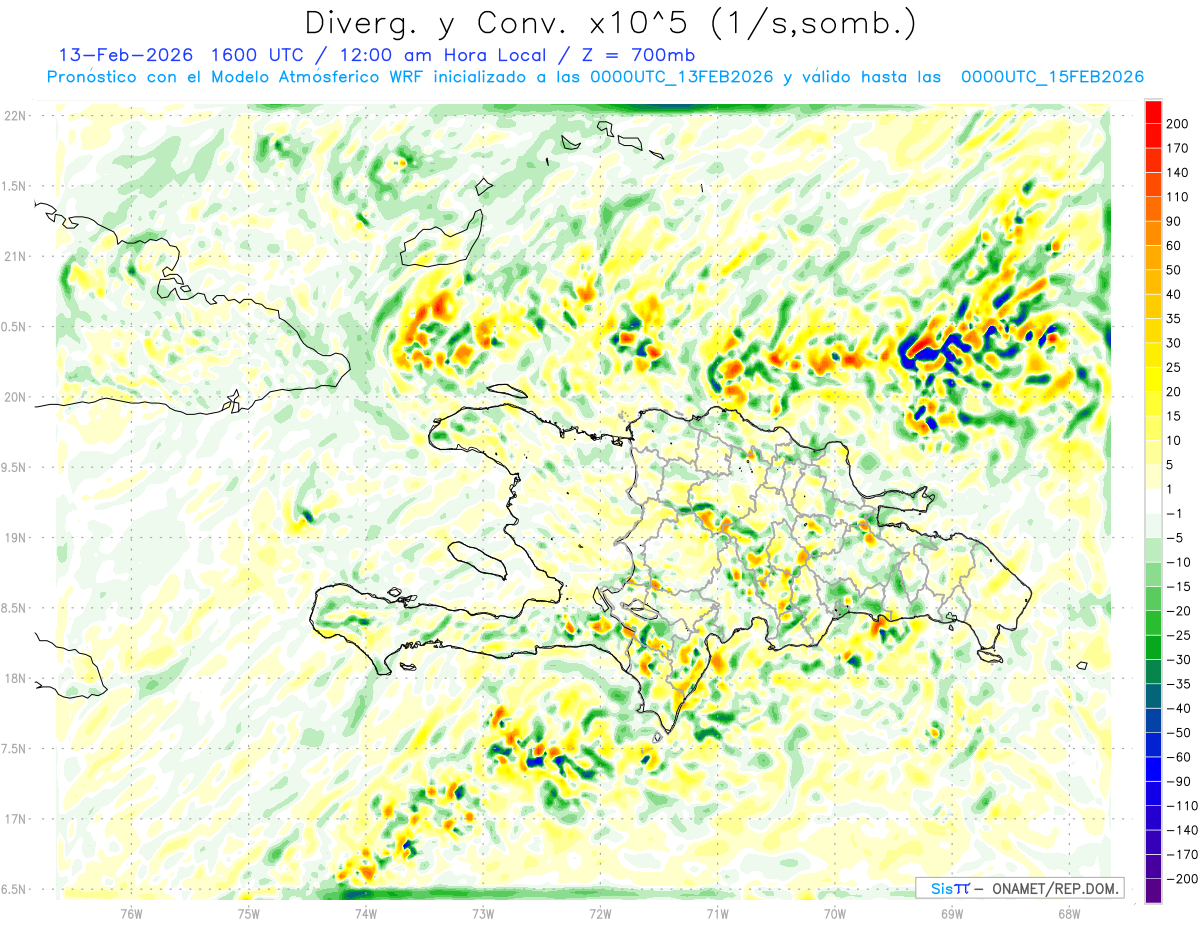
Task: Click the colorbar label '-60'
Action: coord(1178,757)
